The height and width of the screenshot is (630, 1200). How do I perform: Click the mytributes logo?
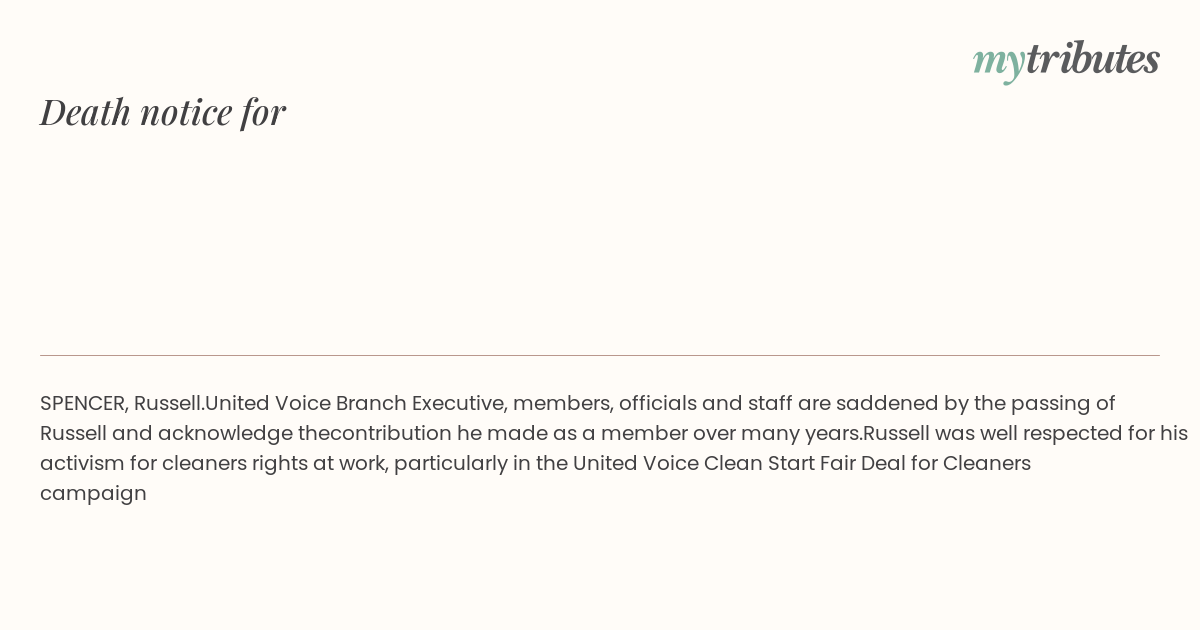tap(1066, 59)
